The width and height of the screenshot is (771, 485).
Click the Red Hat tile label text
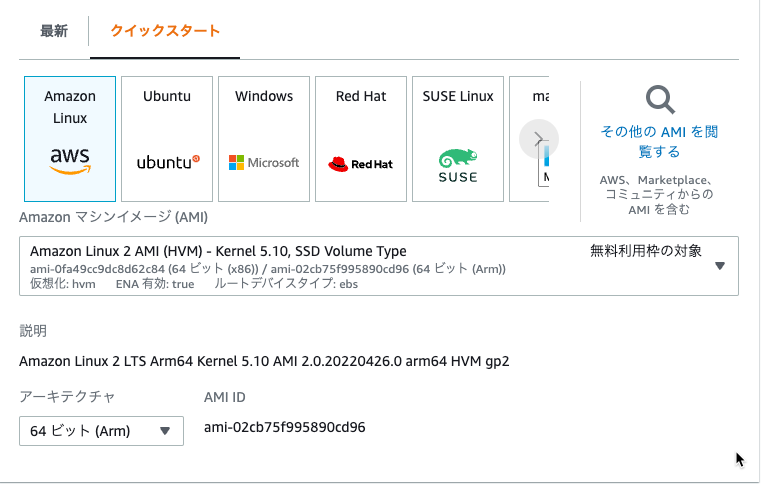point(361,96)
